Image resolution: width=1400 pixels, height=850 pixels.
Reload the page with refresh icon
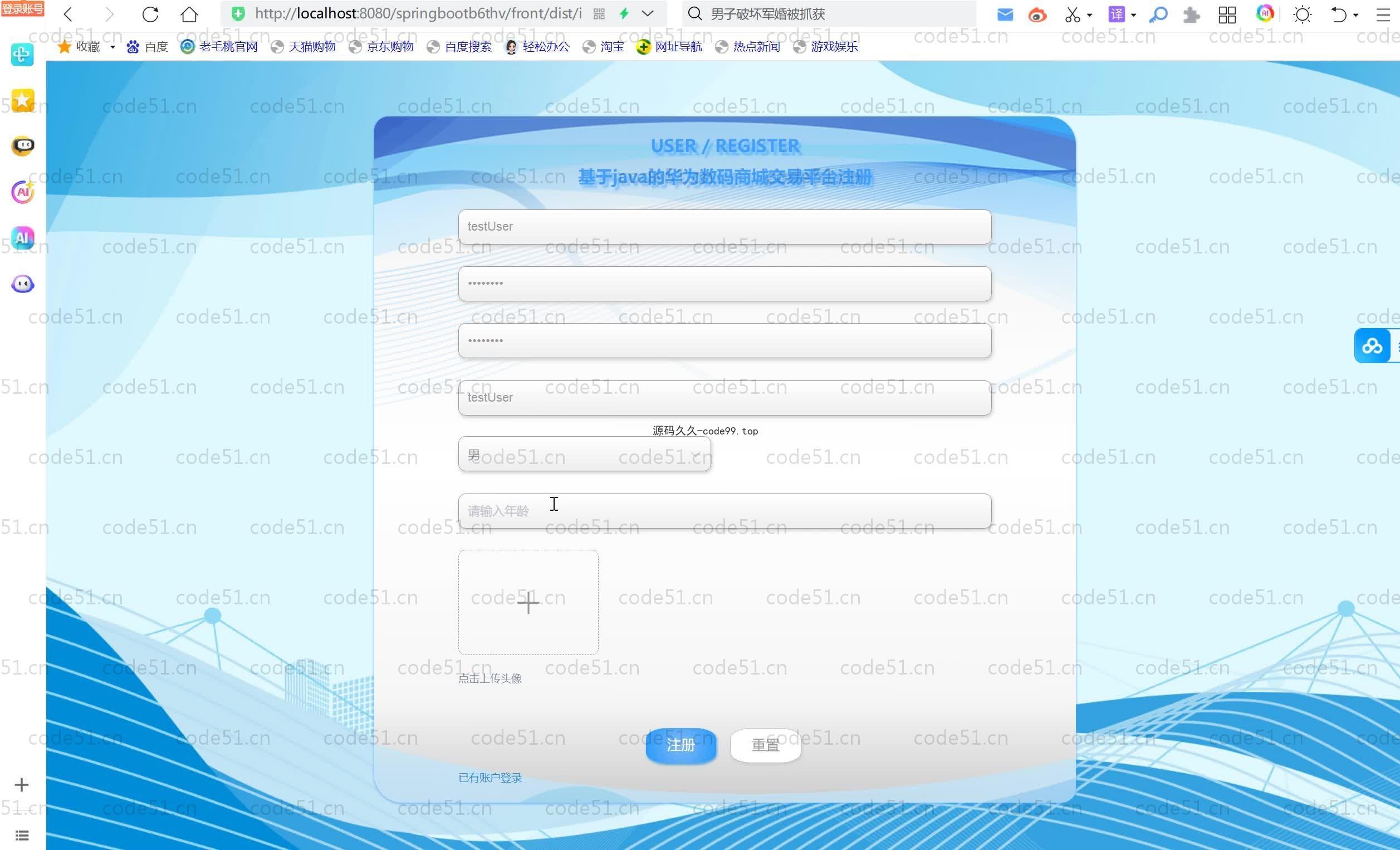coord(150,14)
